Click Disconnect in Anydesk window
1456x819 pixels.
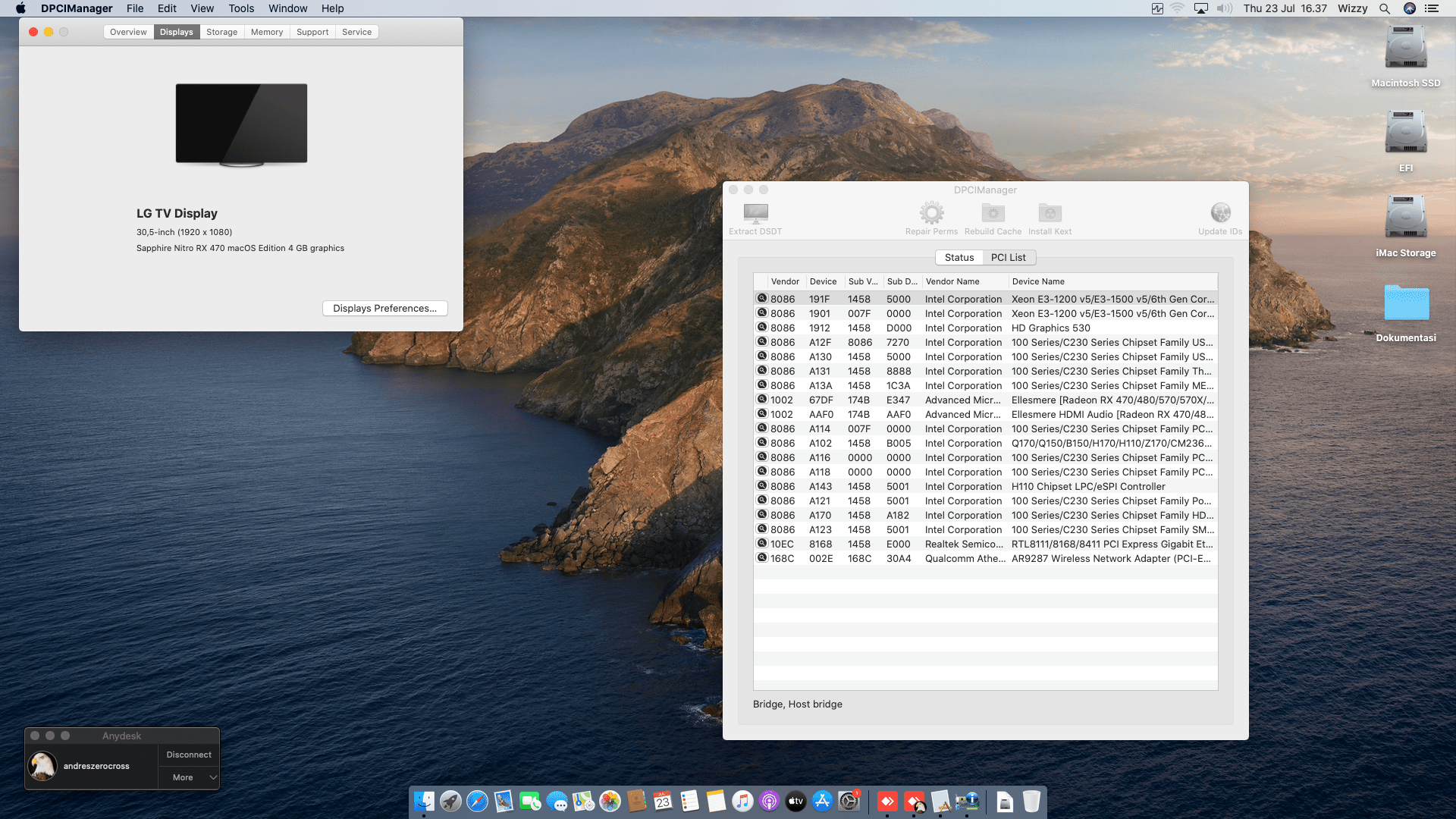coord(189,755)
